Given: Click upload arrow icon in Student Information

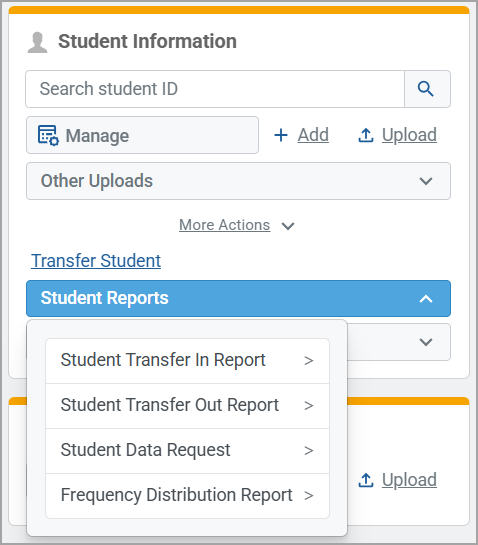Looking at the screenshot, I should (366, 135).
